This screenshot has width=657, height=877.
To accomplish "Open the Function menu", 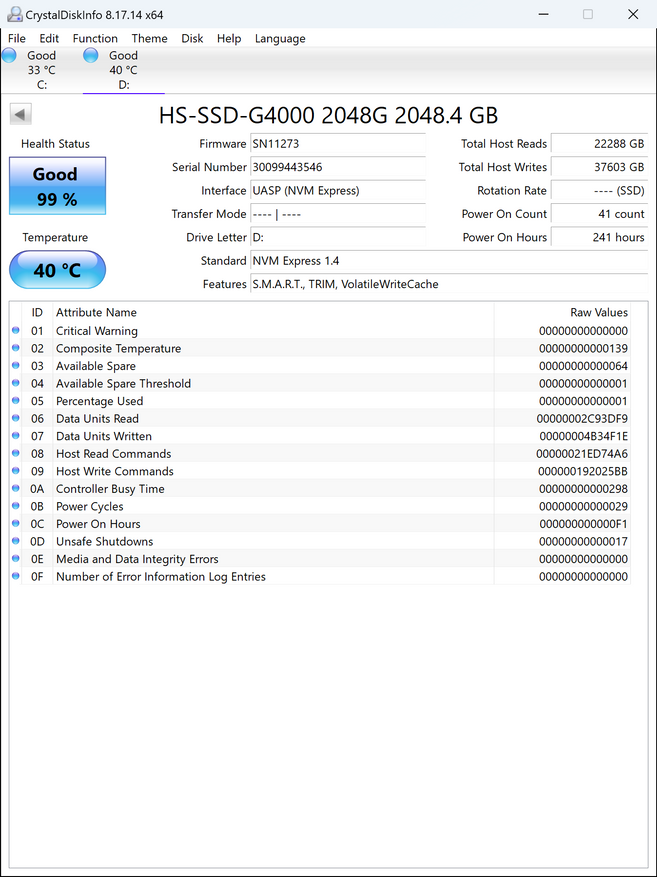I will pyautogui.click(x=95, y=39).
